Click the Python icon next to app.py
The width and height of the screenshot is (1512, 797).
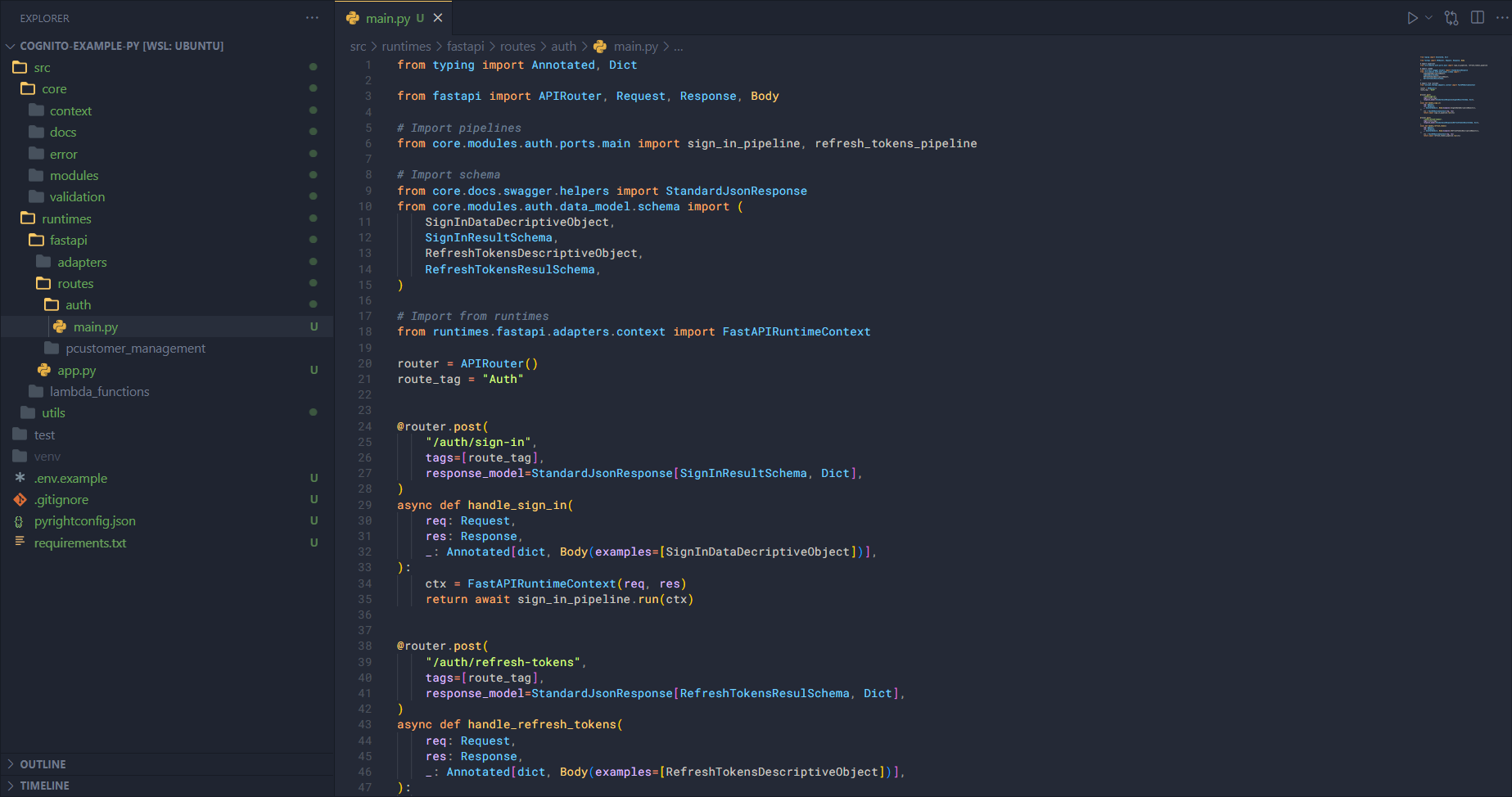click(x=44, y=371)
